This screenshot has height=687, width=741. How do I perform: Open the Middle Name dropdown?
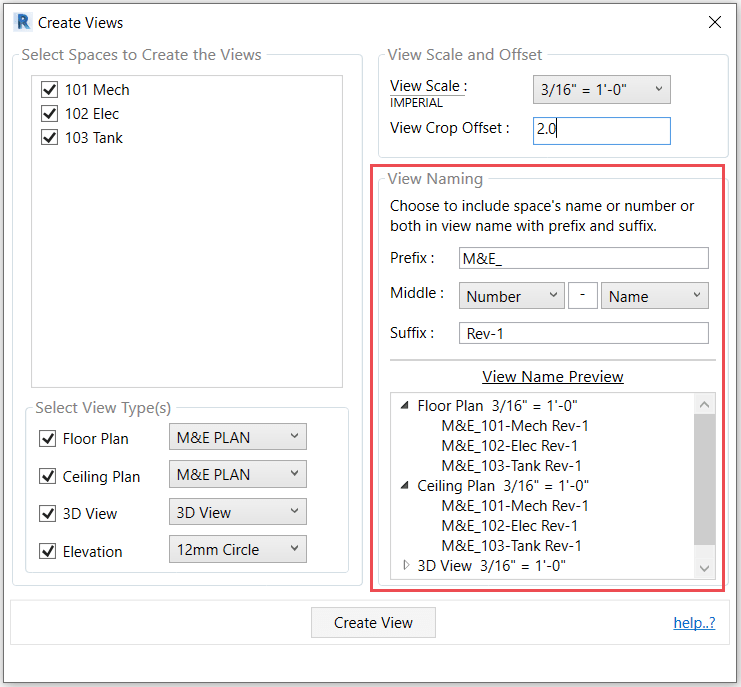click(654, 296)
